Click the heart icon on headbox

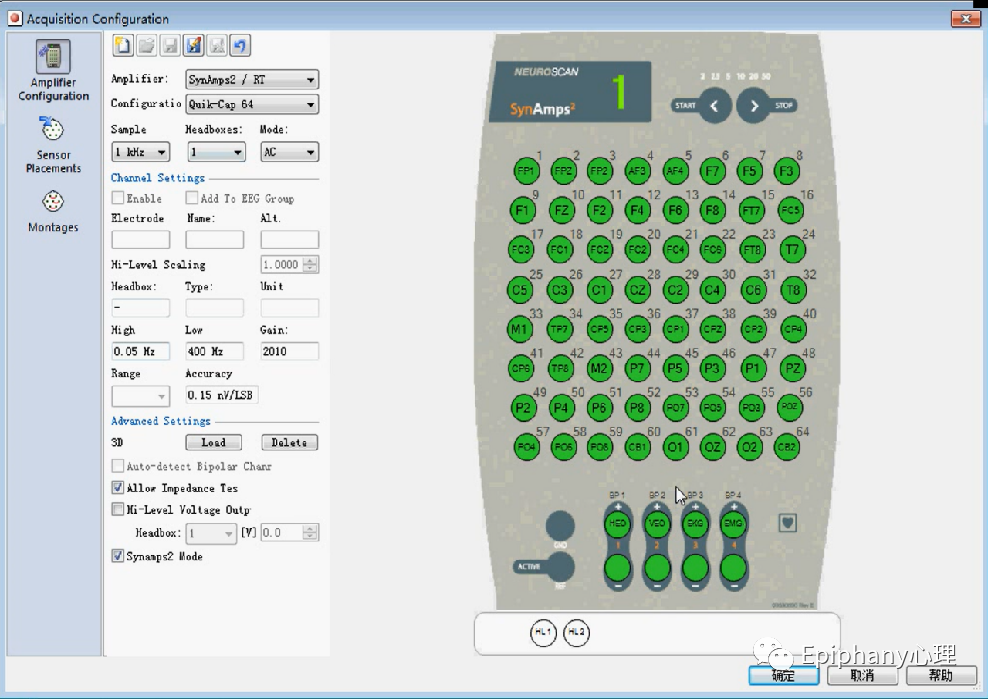(x=788, y=522)
